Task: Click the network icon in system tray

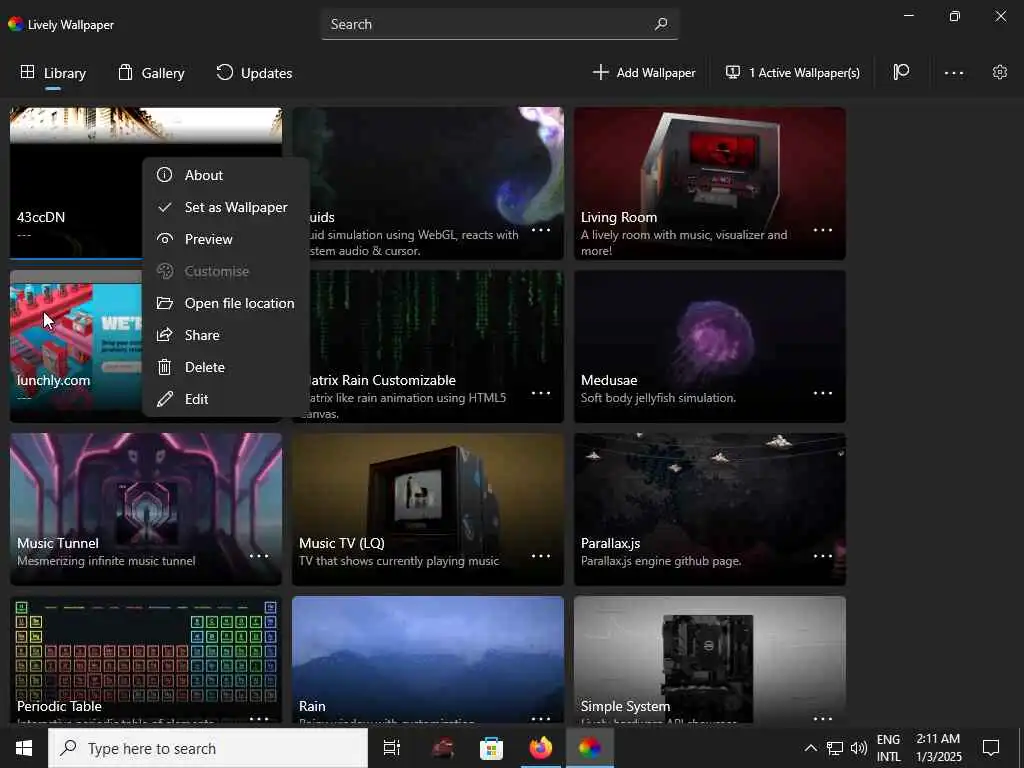Action: [835, 748]
